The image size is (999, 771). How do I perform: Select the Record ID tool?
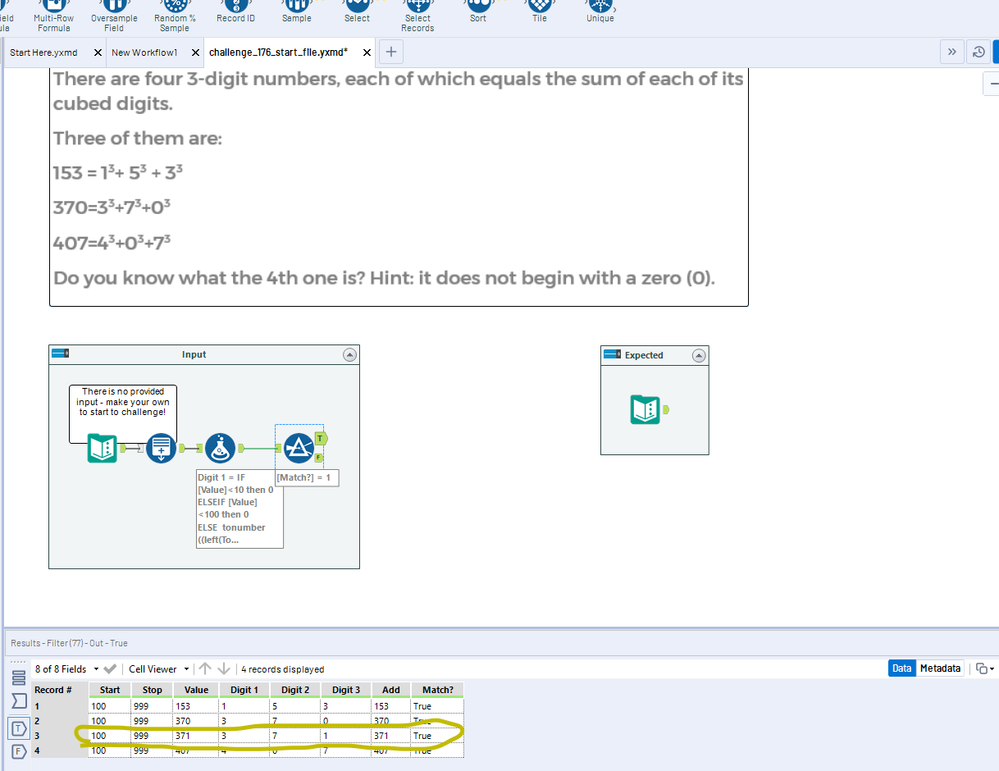point(236,12)
